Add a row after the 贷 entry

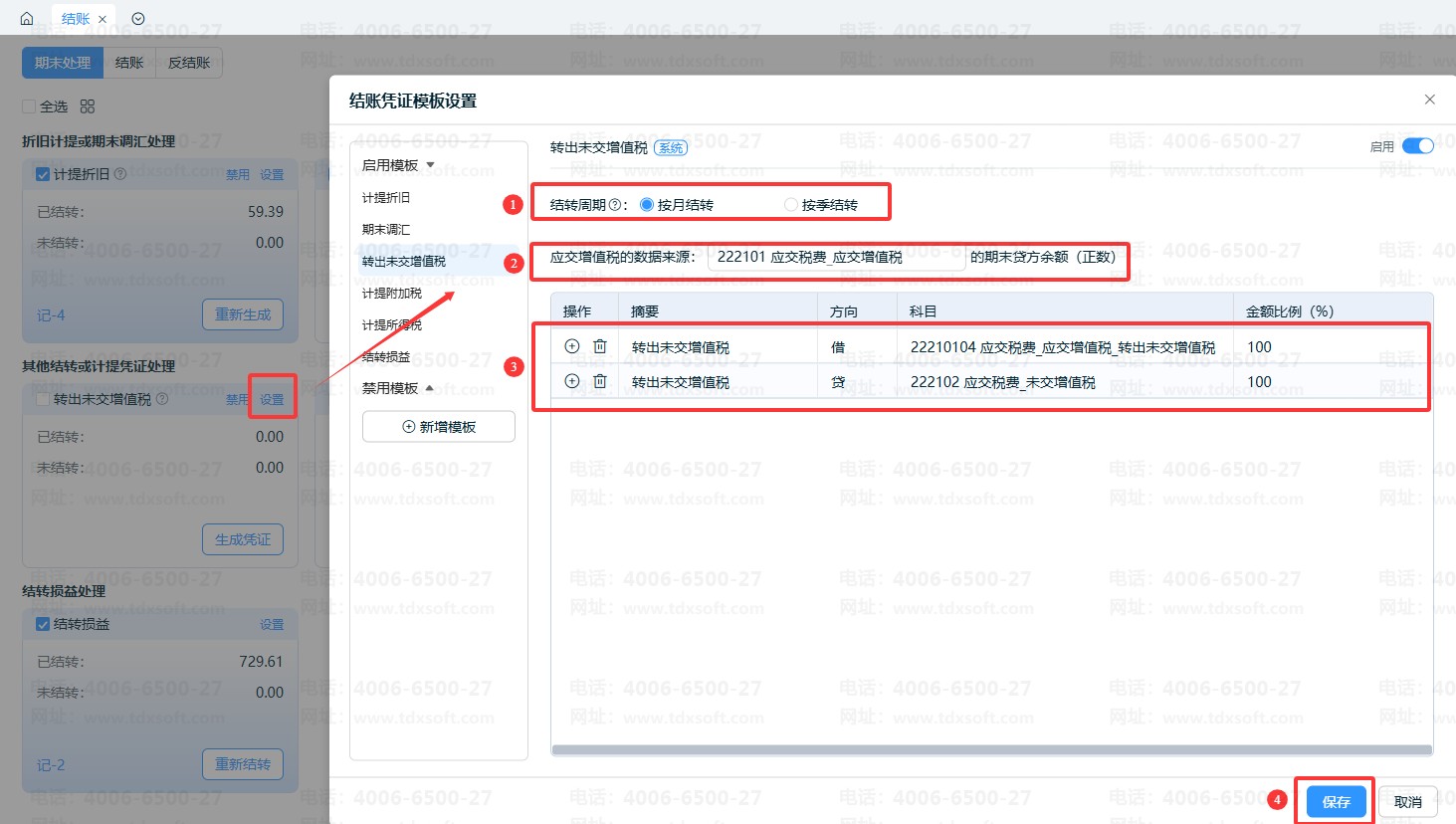(x=572, y=381)
